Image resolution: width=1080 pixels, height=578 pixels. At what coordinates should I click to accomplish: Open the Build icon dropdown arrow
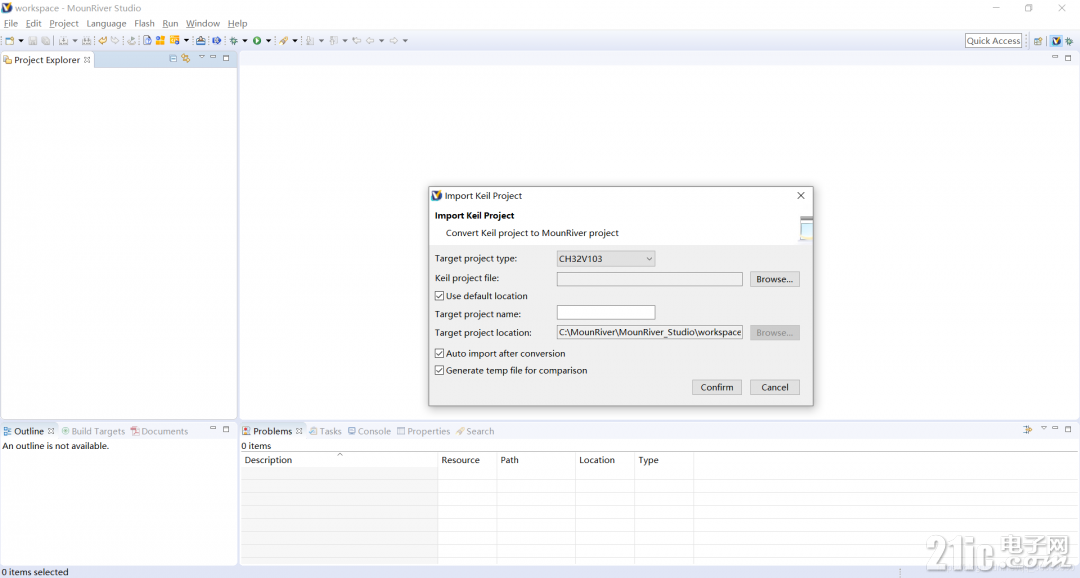(74, 41)
